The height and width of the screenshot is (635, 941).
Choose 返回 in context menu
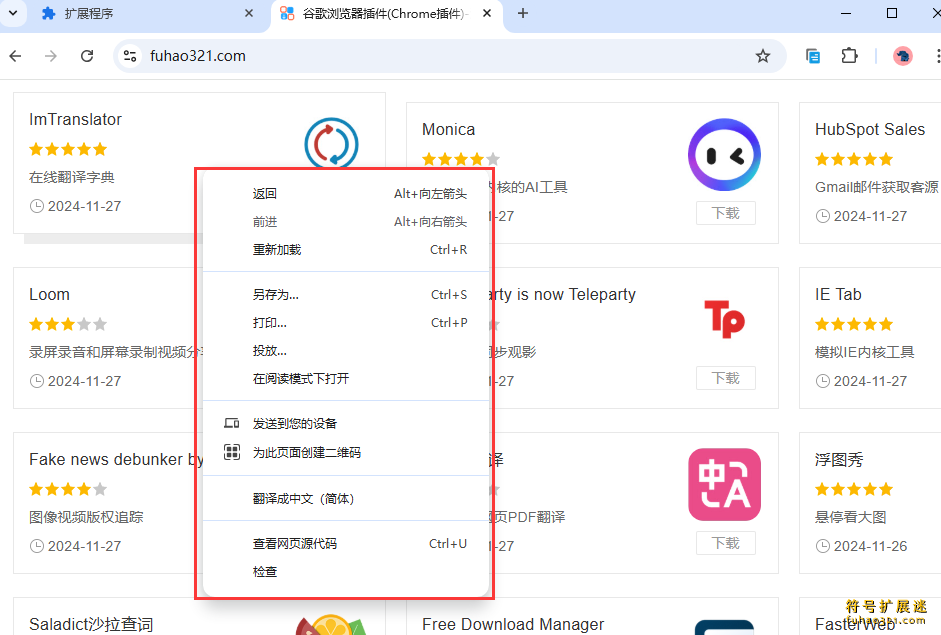click(346, 193)
